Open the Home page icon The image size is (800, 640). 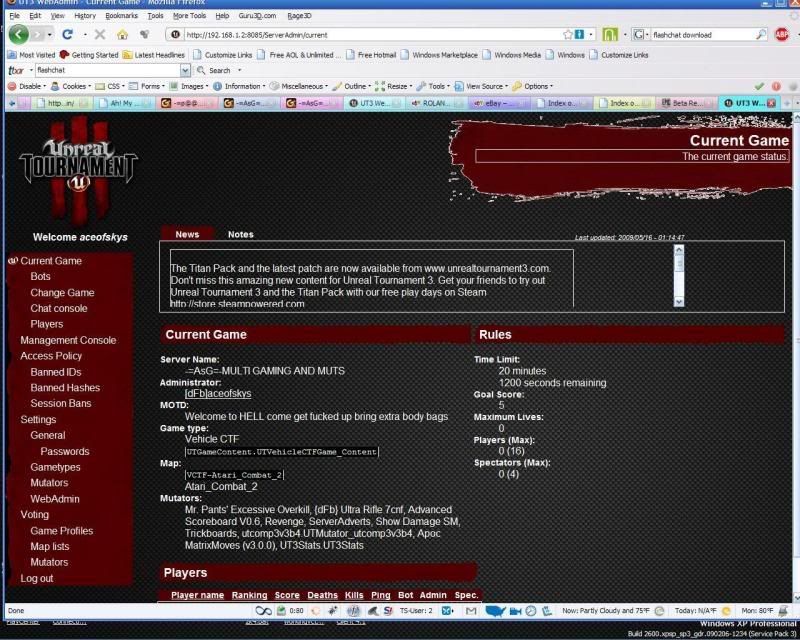(122, 35)
